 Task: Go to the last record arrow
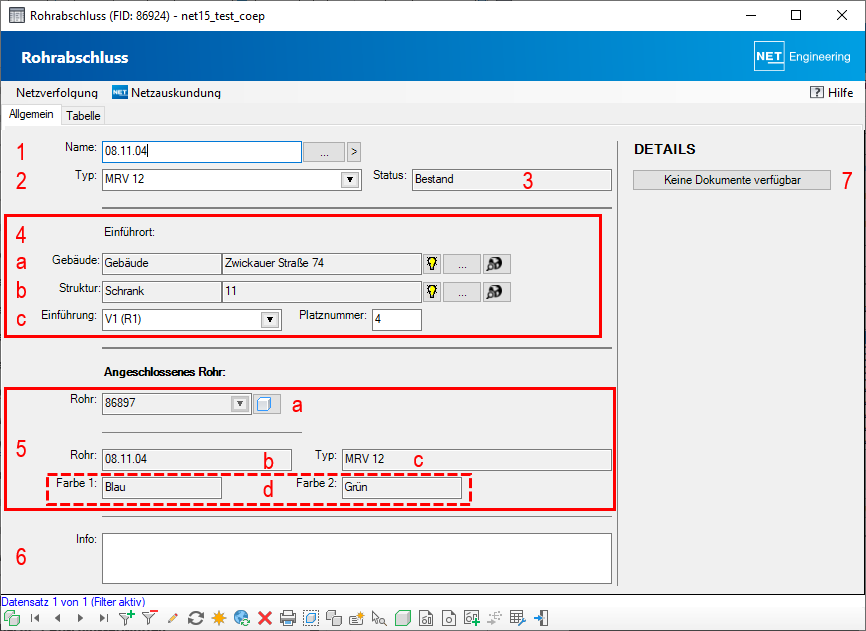[103, 619]
